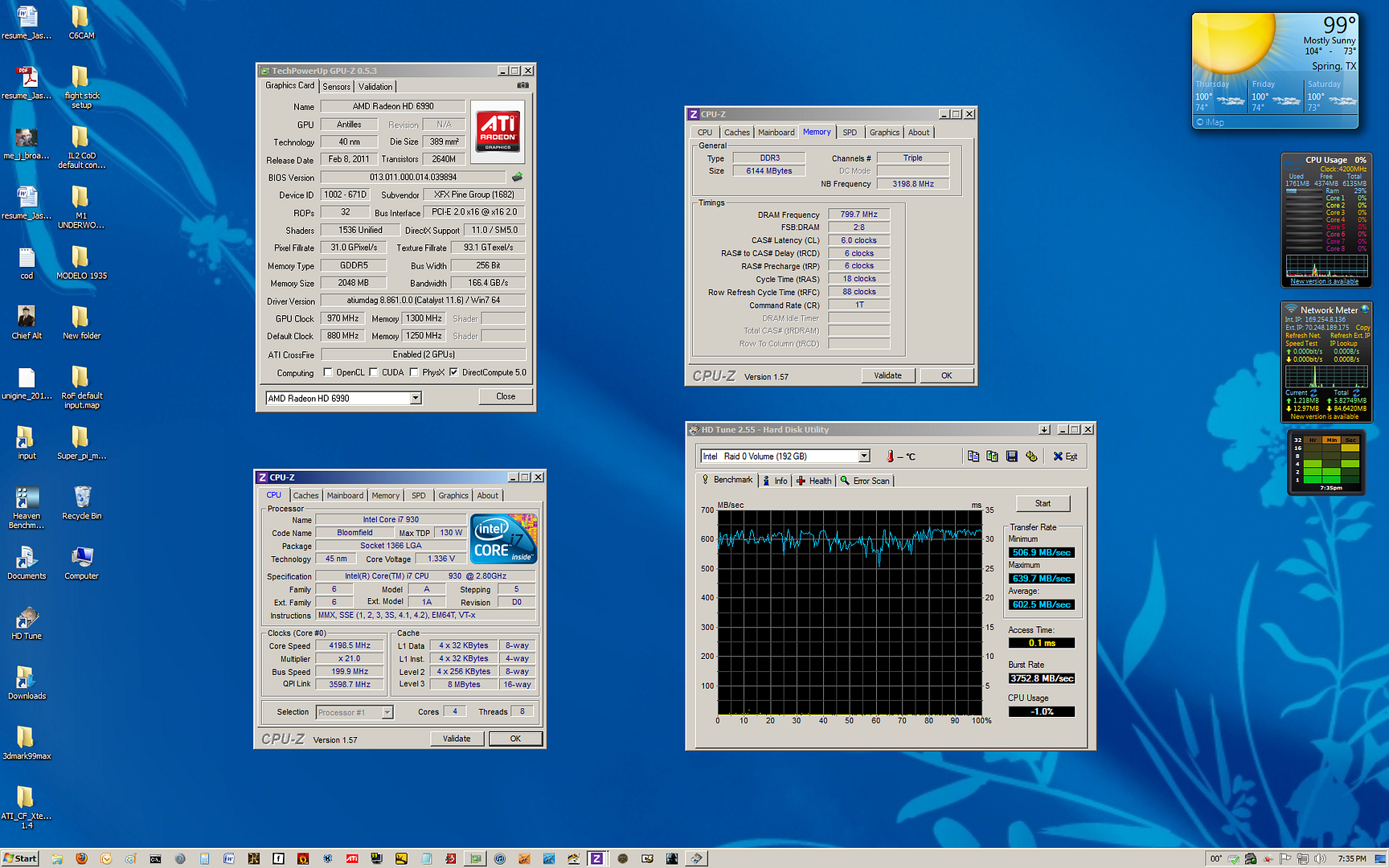Open the Raid 0 Volume drive dropdown

tap(864, 457)
